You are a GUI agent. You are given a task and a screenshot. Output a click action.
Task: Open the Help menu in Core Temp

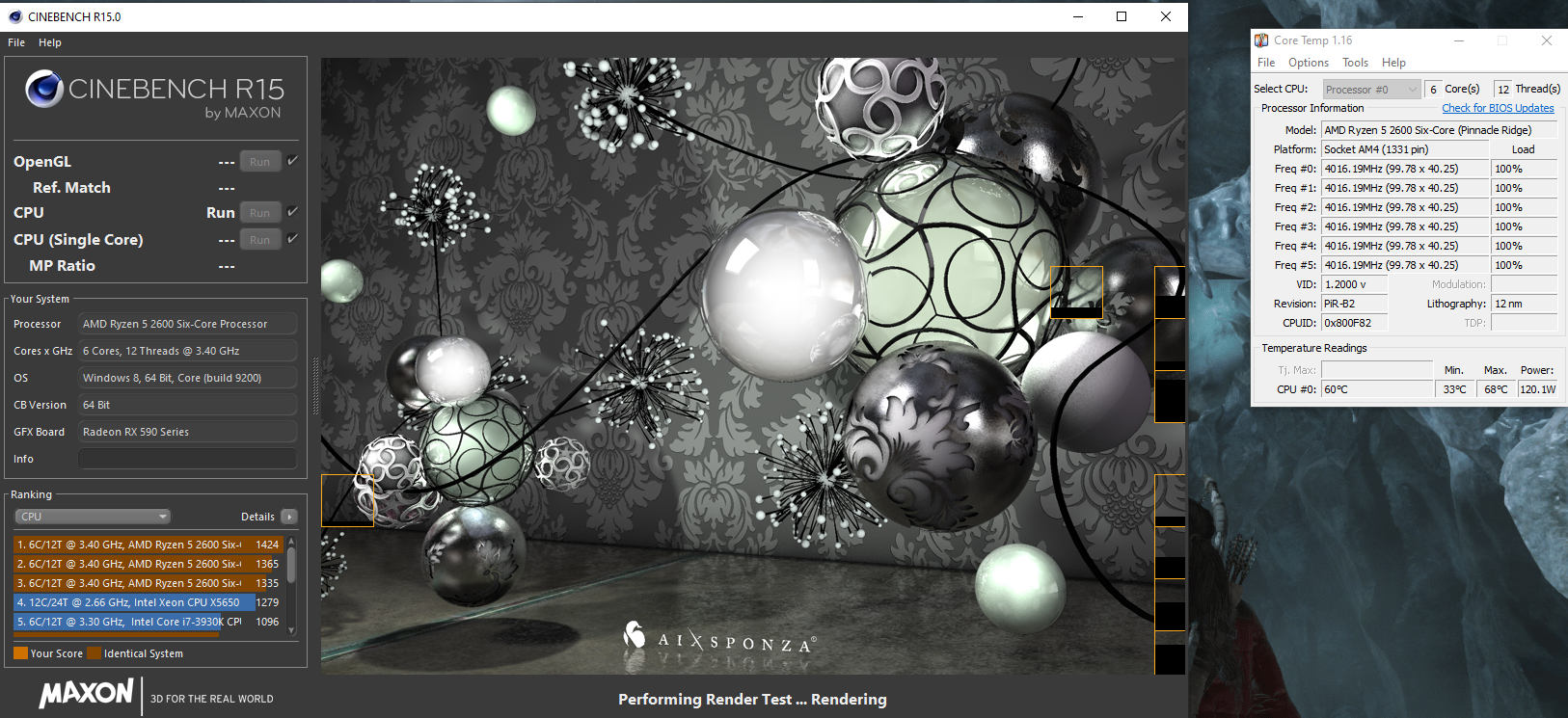pyautogui.click(x=1393, y=63)
